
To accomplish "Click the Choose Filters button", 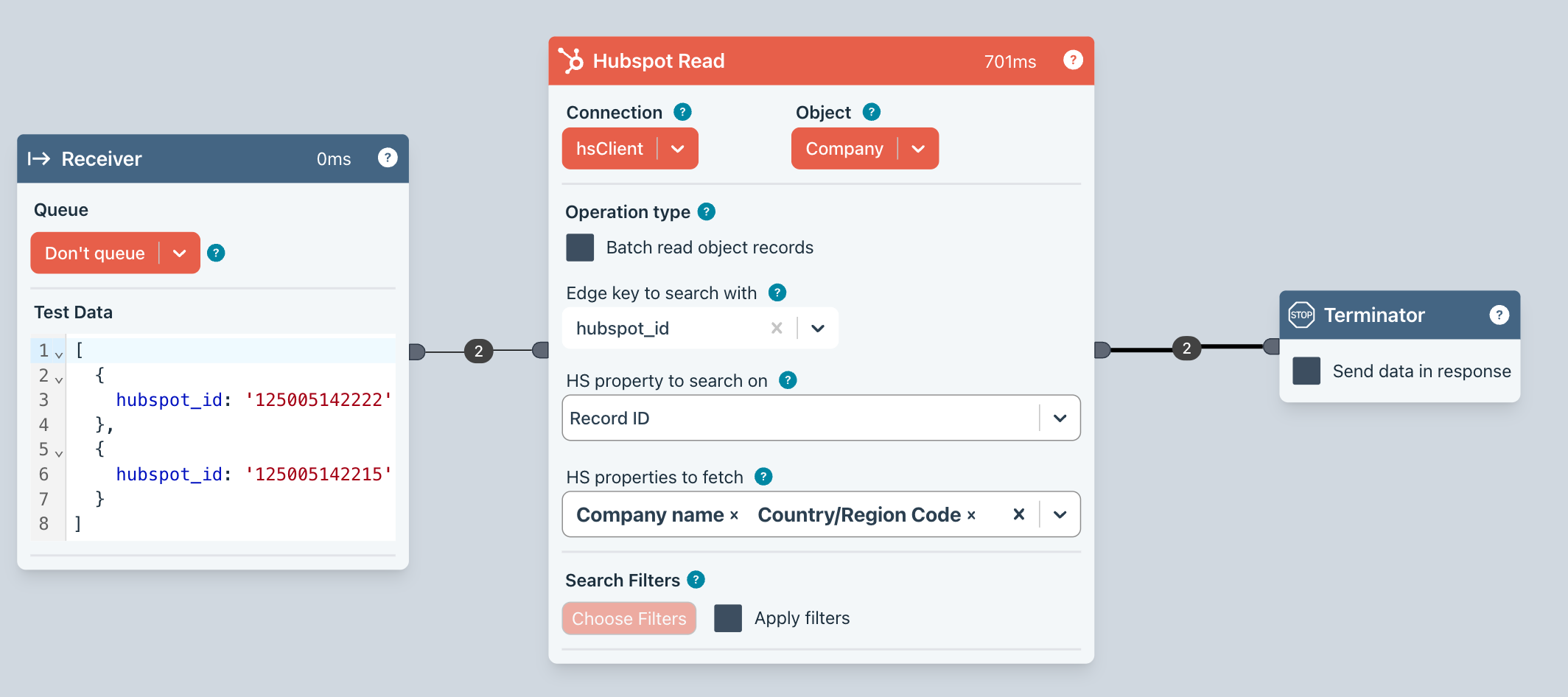I will pos(629,619).
